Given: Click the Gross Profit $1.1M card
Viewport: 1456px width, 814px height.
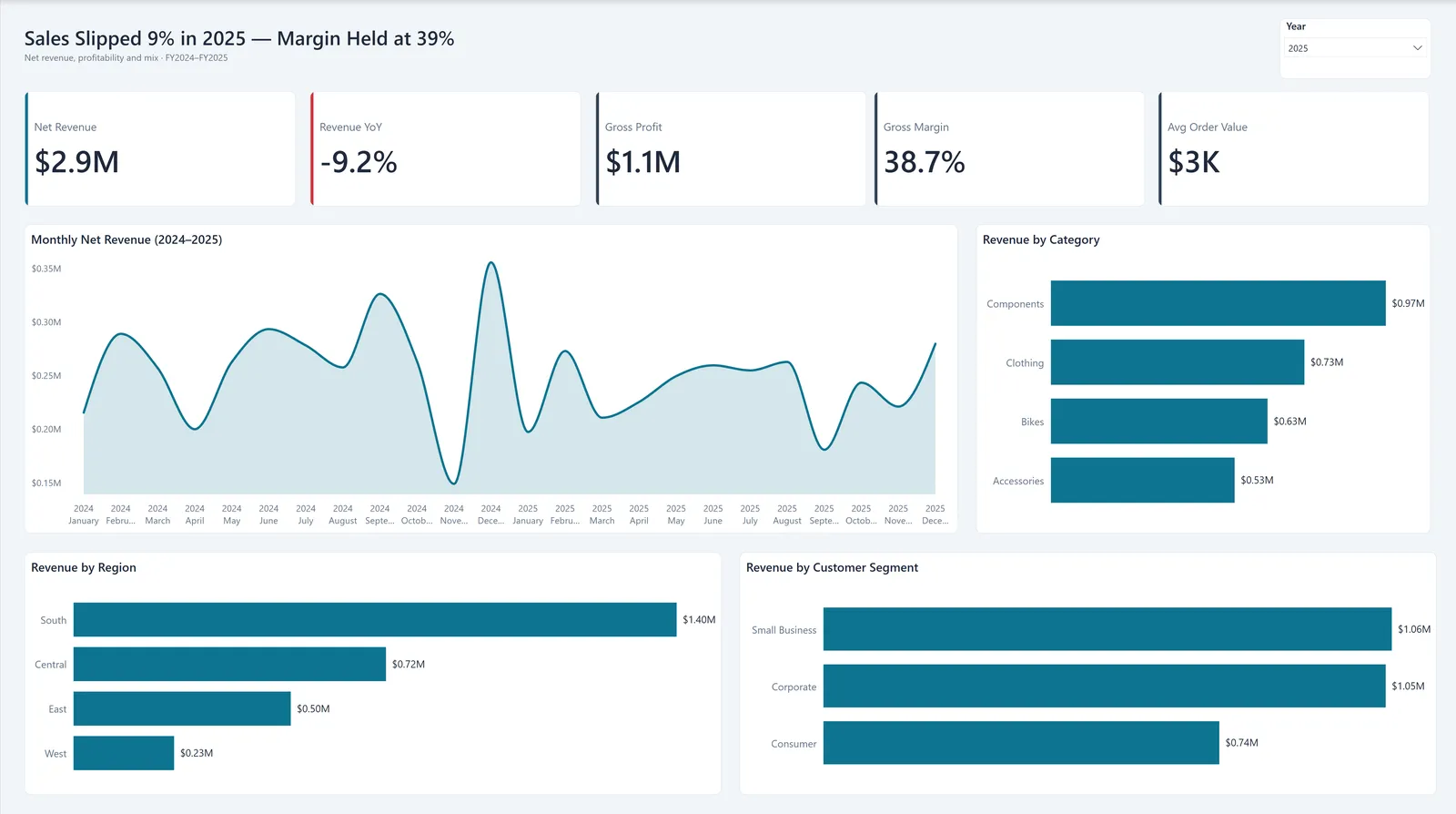Looking at the screenshot, I should [731, 148].
